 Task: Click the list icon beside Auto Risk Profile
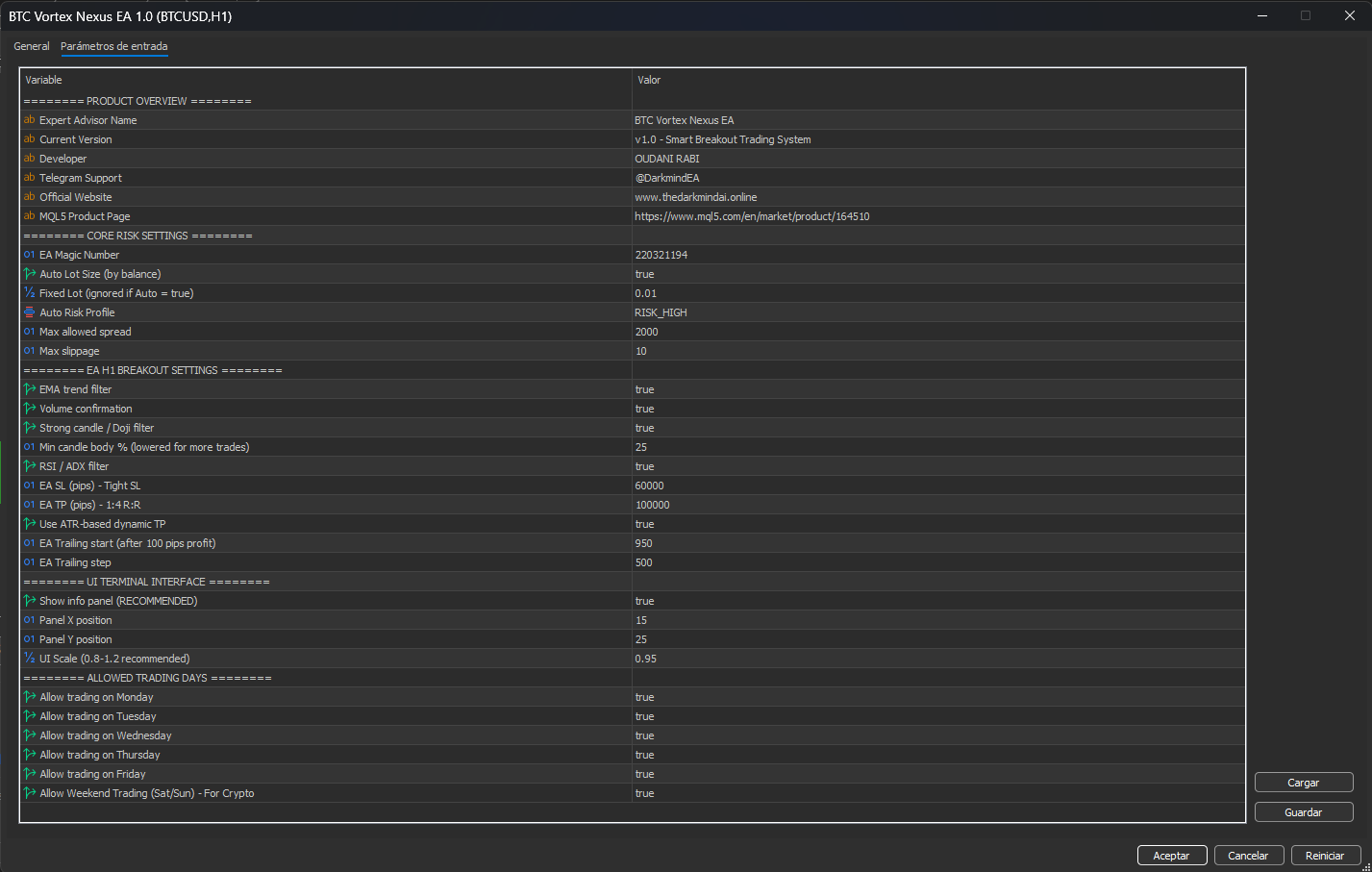29,312
